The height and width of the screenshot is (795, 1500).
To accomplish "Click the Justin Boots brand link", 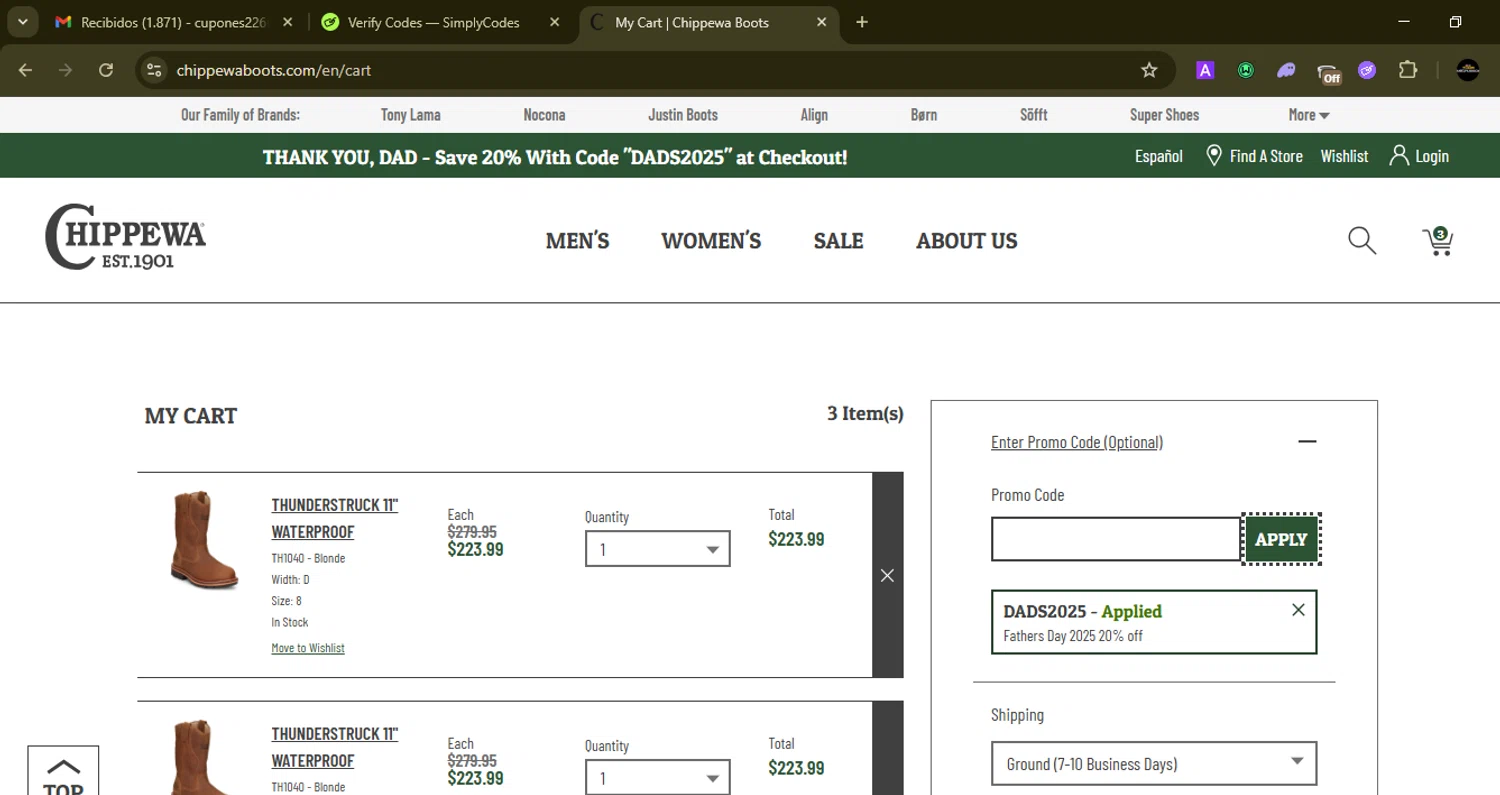I will click(683, 115).
